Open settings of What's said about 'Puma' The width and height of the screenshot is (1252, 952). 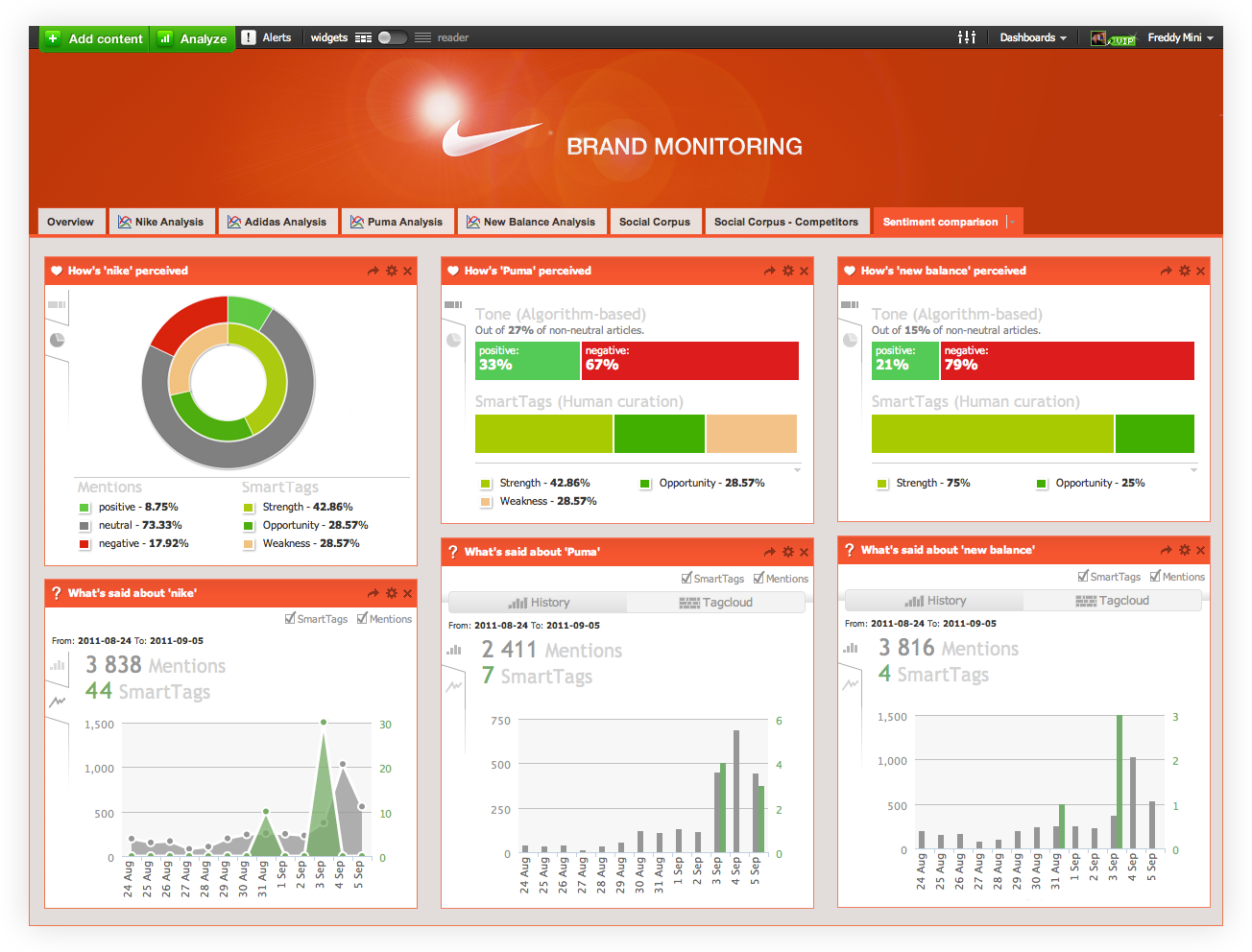[788, 552]
